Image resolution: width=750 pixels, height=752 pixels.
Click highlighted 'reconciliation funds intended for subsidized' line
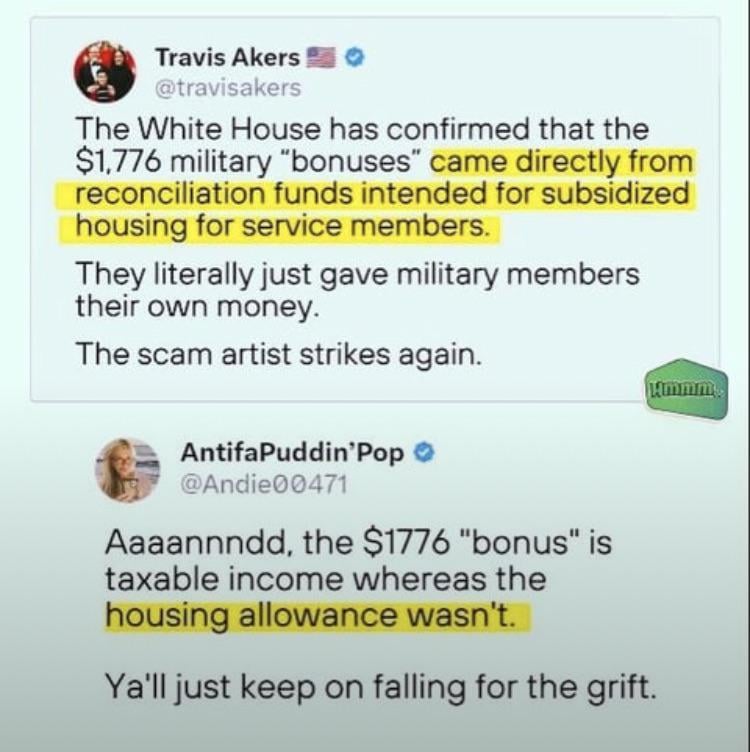380,194
